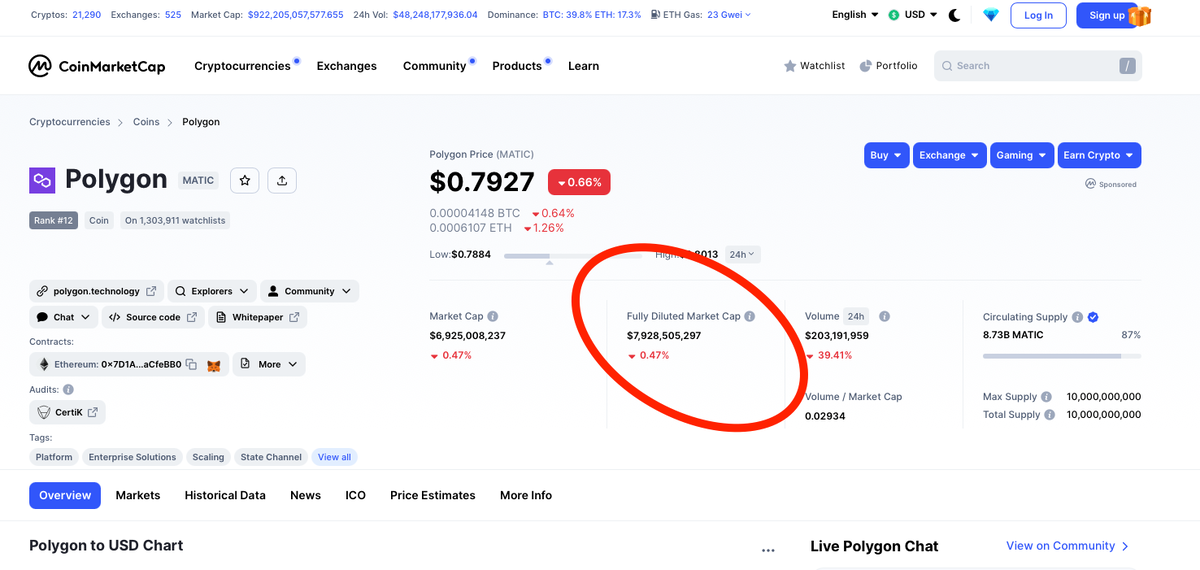Screen dimensions: 1200x570
Task: Open the USD currency selector
Action: coord(914,15)
